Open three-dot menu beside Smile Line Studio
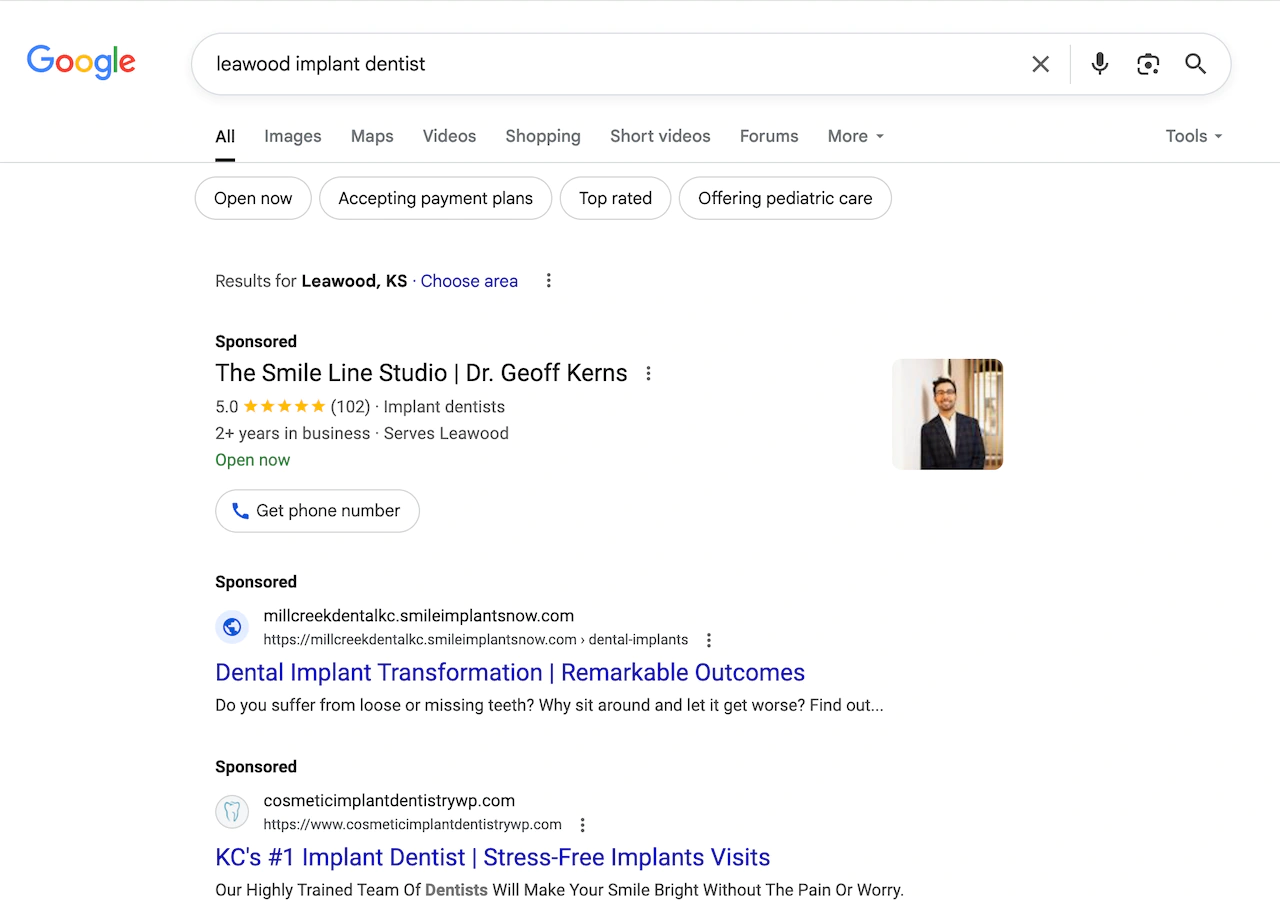This screenshot has width=1280, height=900. tap(648, 373)
